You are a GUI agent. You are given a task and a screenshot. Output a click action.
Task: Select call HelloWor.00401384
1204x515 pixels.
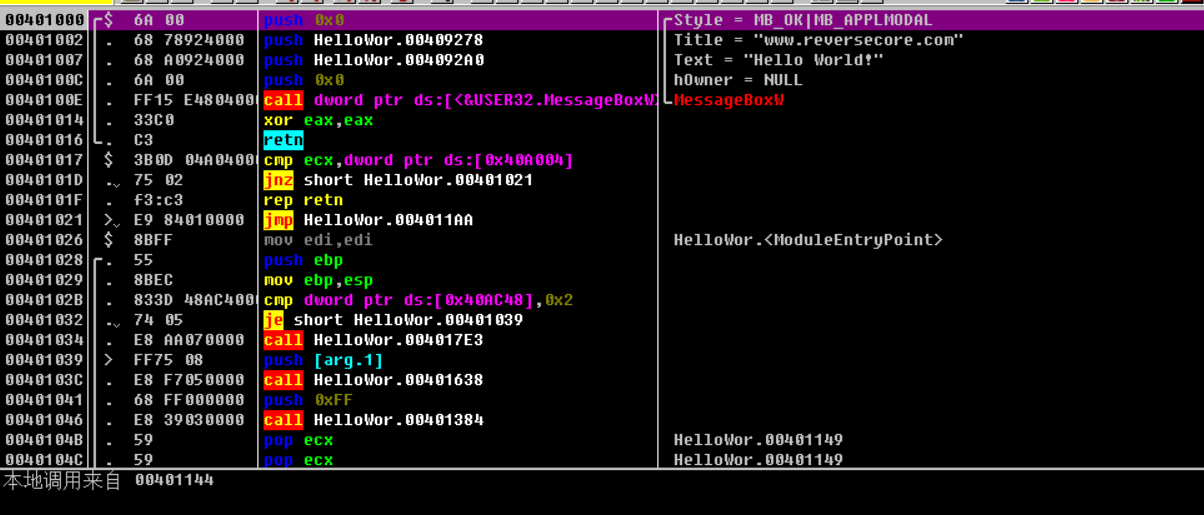(373, 420)
